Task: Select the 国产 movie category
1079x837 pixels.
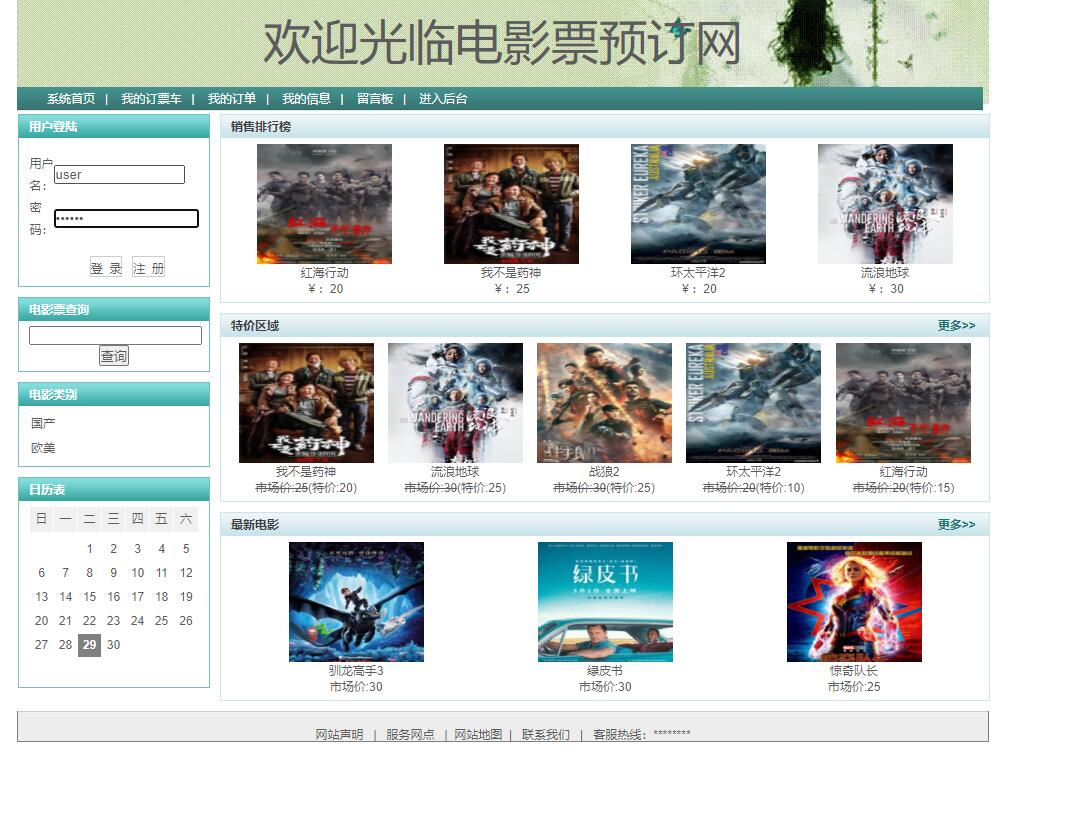Action: (x=41, y=423)
